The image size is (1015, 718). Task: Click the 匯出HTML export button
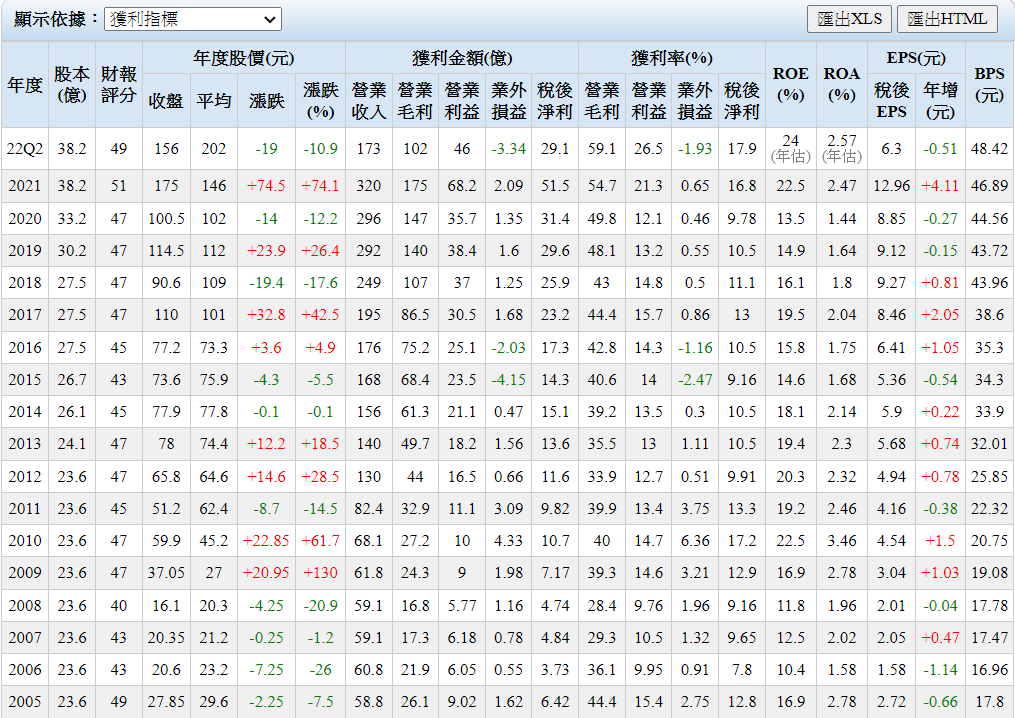(x=946, y=19)
